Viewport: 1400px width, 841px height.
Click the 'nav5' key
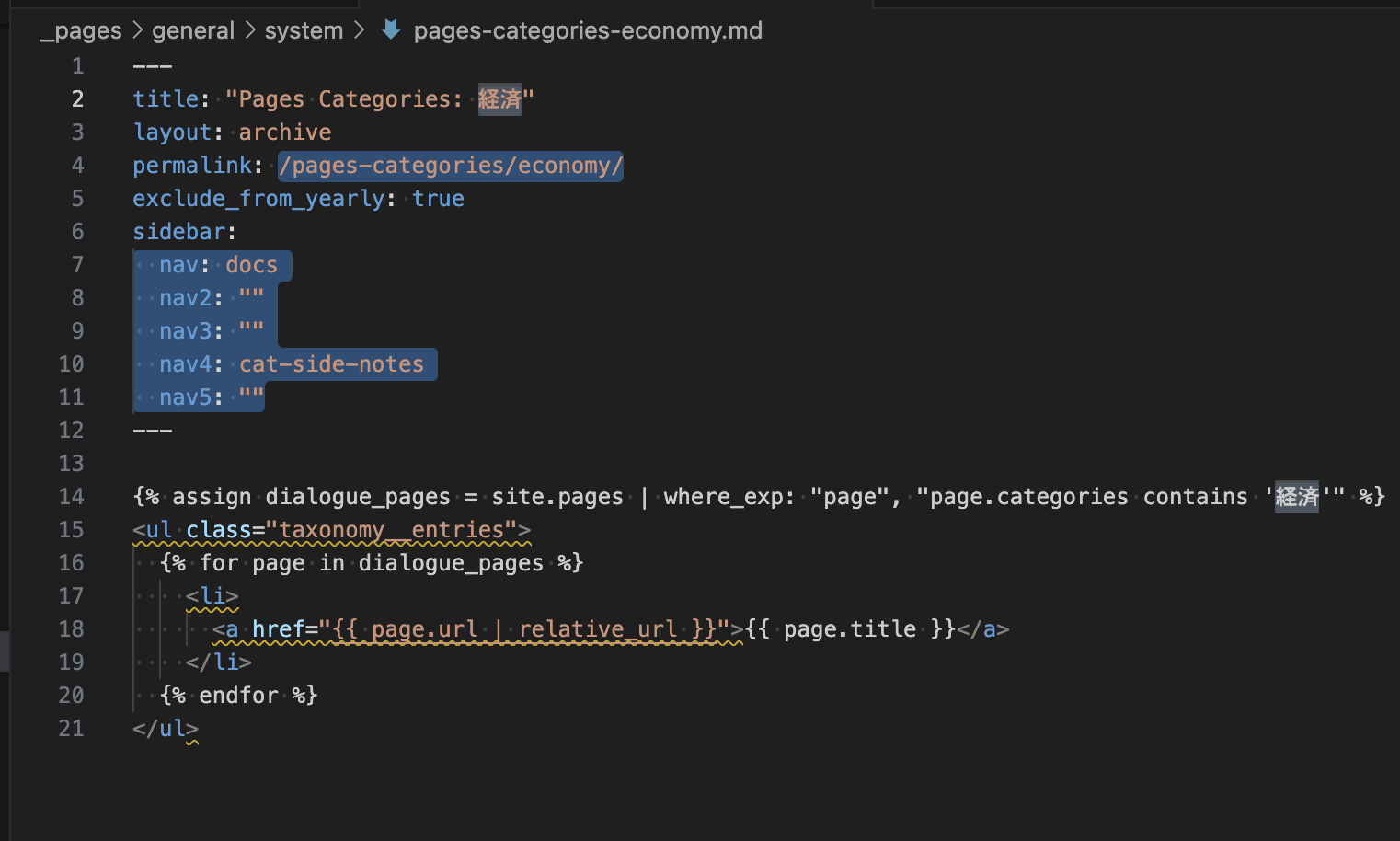pyautogui.click(x=186, y=397)
